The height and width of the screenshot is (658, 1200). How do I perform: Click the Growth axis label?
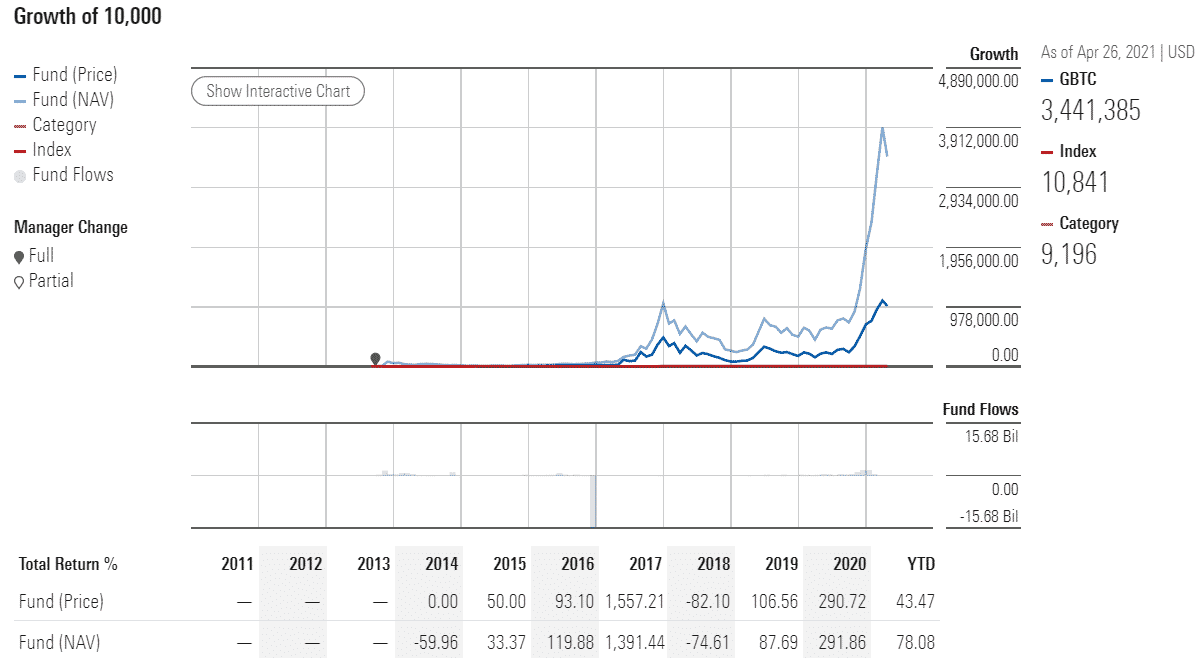tap(996, 54)
